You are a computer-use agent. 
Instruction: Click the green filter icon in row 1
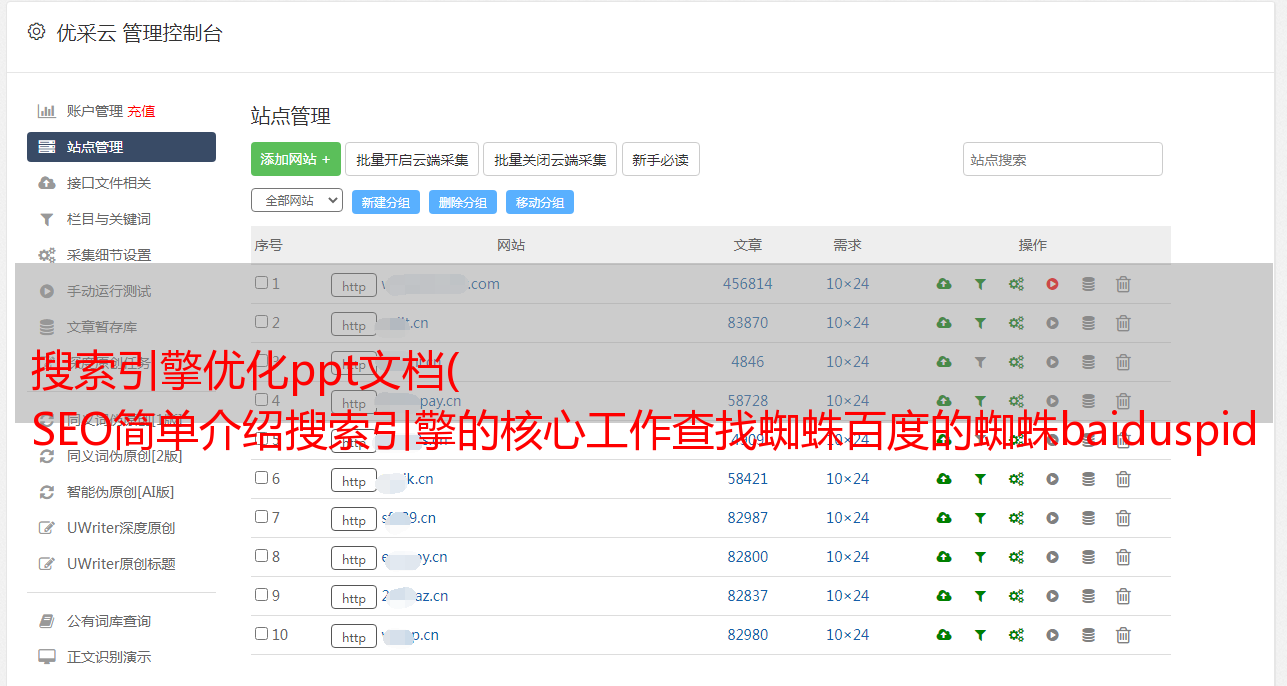(x=980, y=284)
